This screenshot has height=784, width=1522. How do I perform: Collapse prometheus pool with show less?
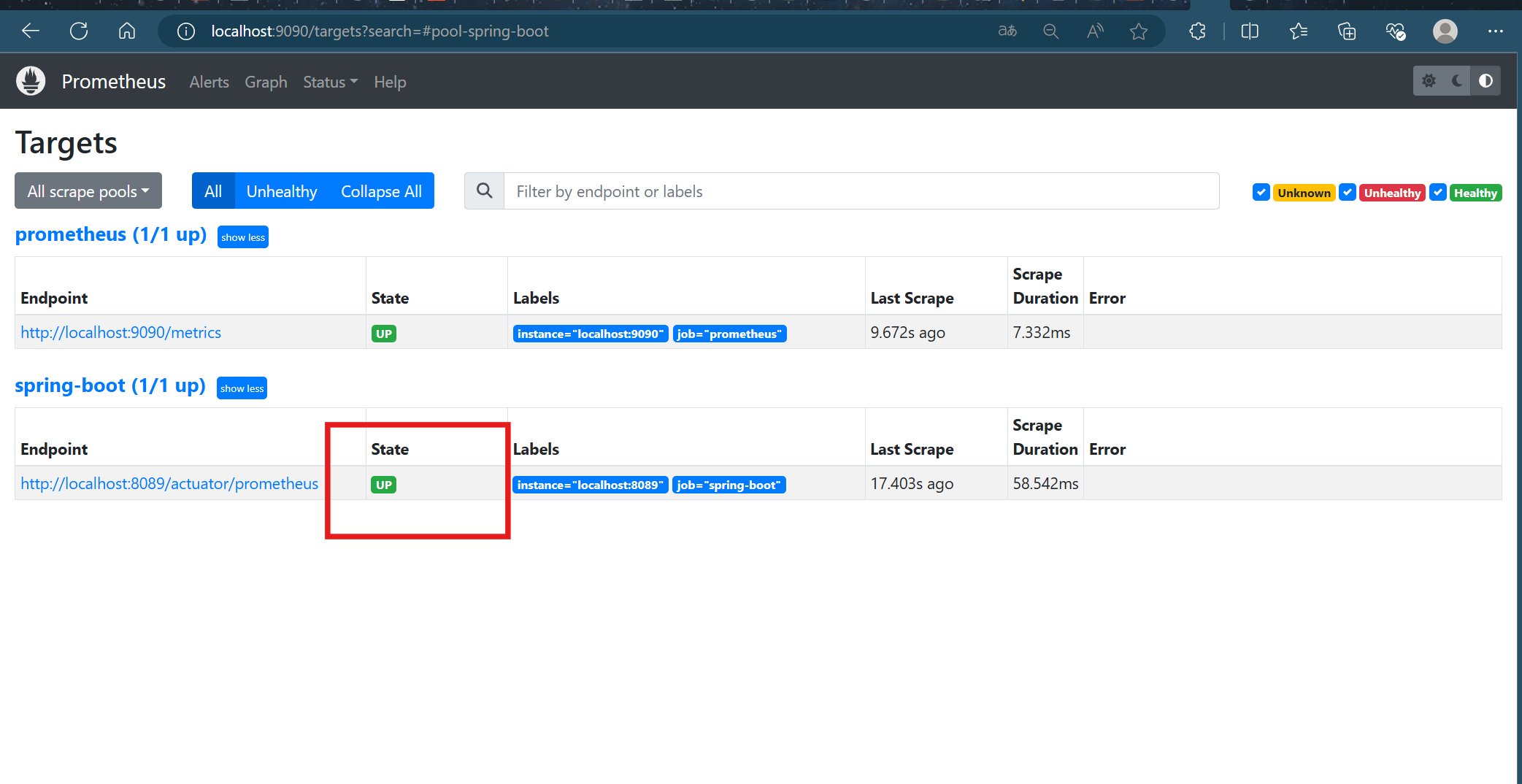point(243,237)
